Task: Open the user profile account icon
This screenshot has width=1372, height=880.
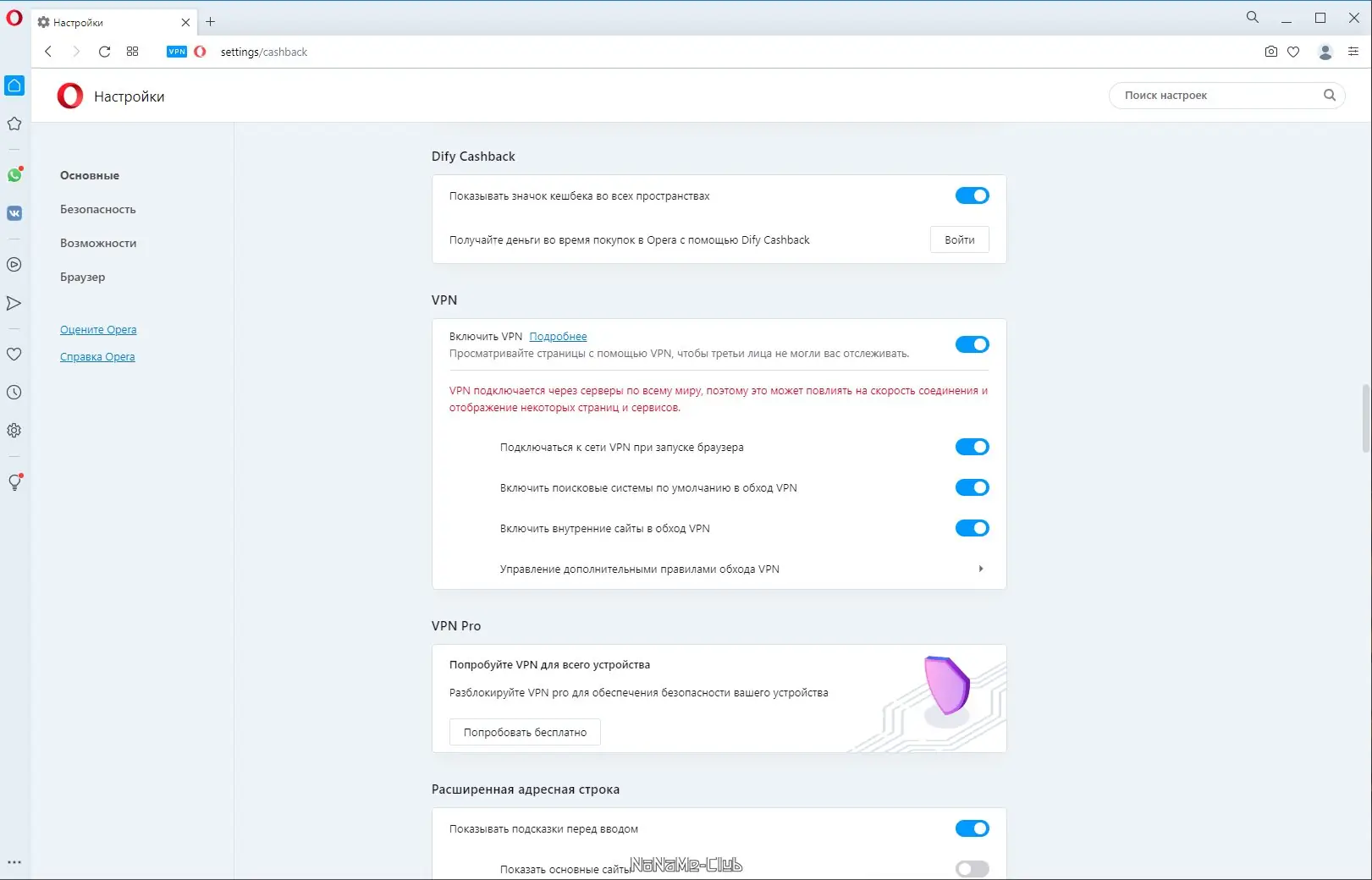Action: tap(1325, 52)
